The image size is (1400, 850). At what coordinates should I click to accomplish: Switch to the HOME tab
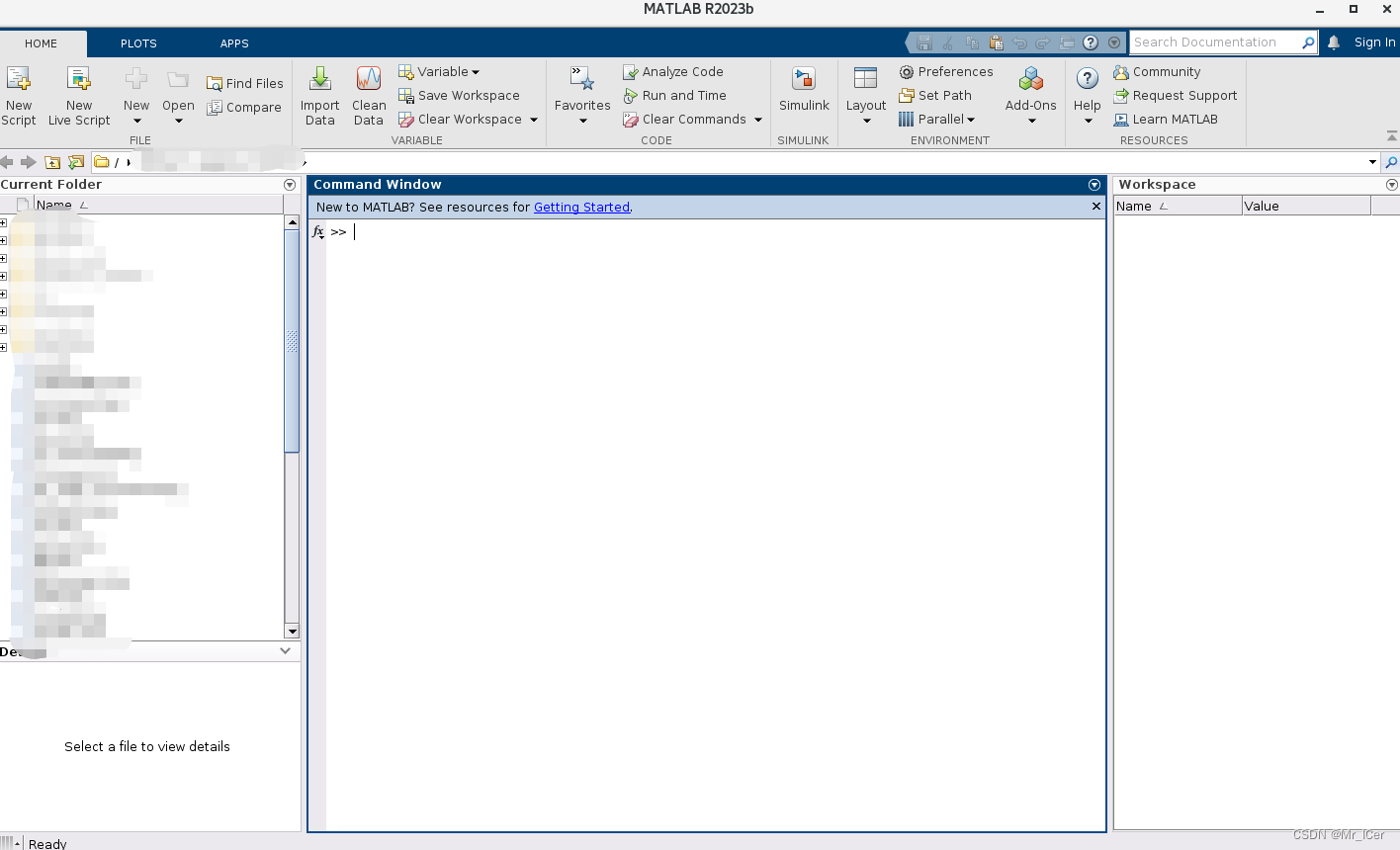(42, 43)
